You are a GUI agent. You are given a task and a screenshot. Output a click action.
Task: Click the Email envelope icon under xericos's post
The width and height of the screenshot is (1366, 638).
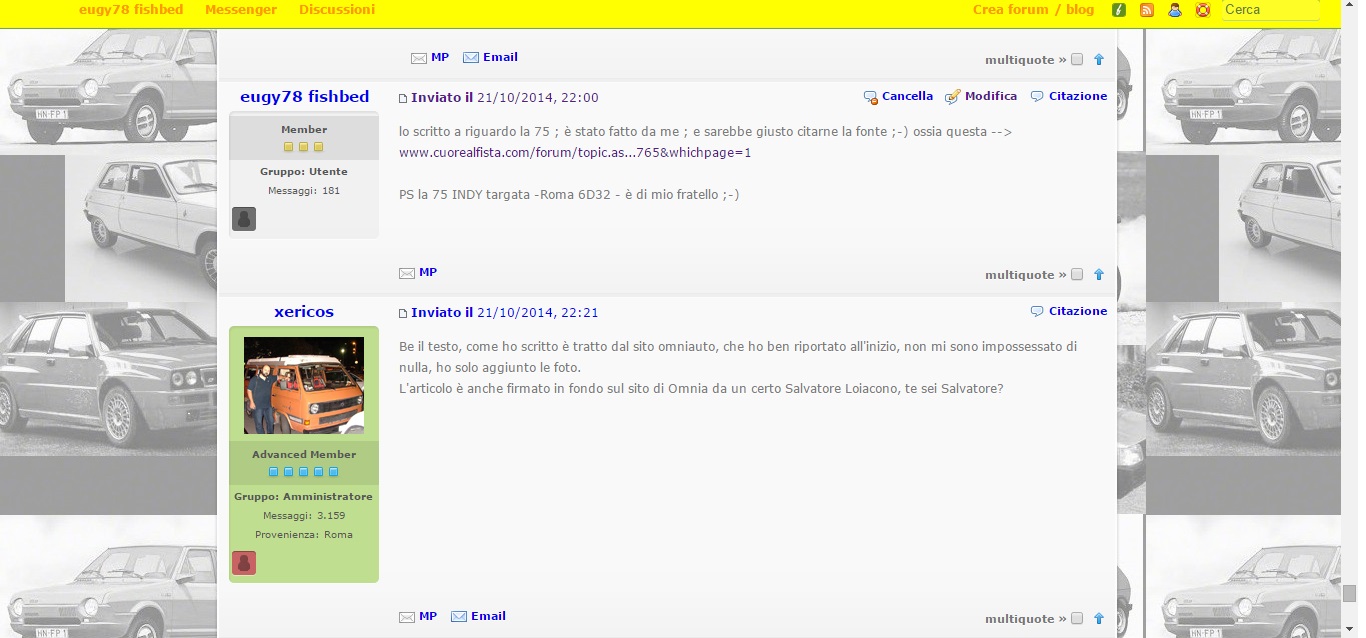[x=459, y=617]
